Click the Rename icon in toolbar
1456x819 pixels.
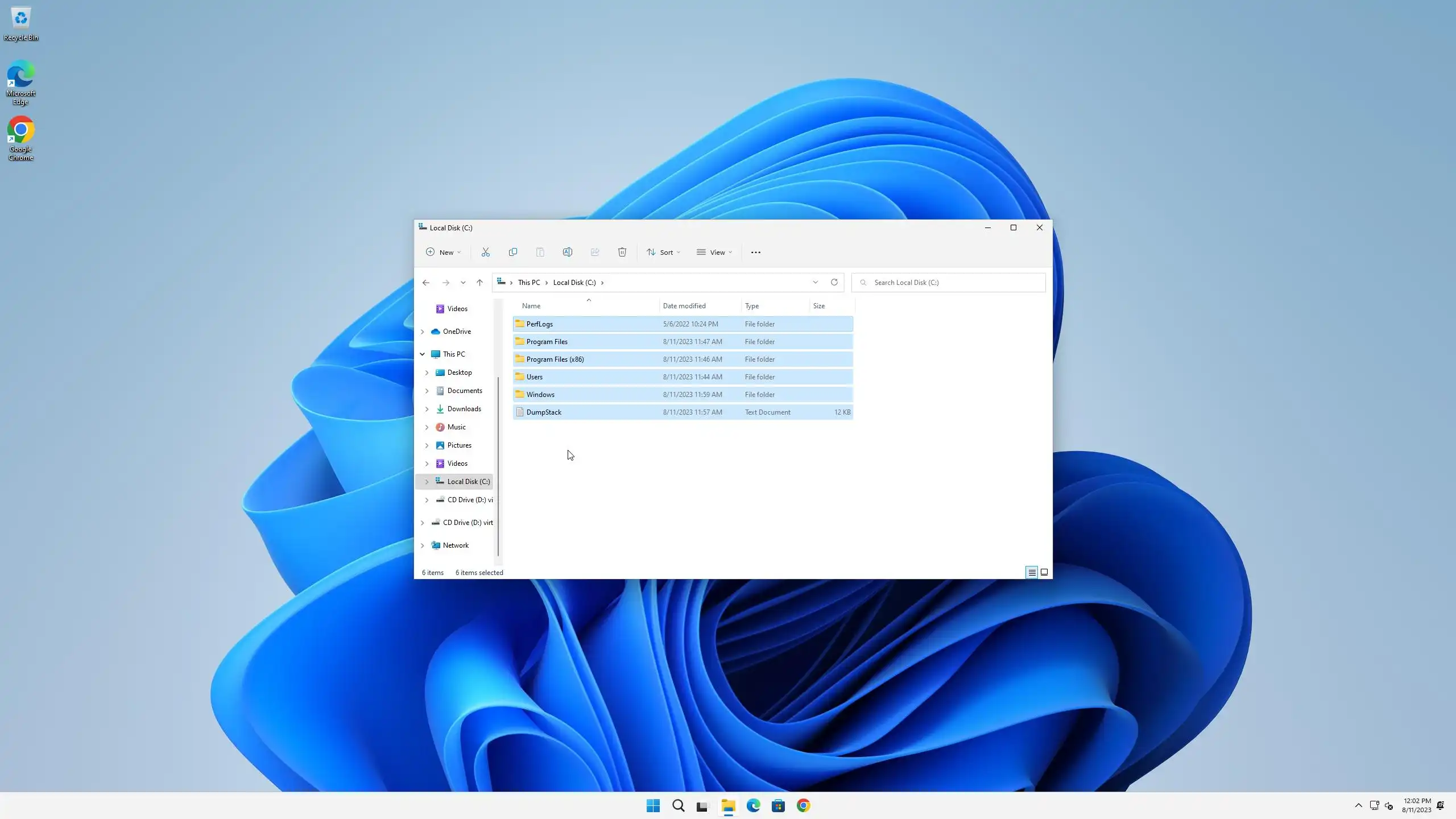click(x=567, y=252)
